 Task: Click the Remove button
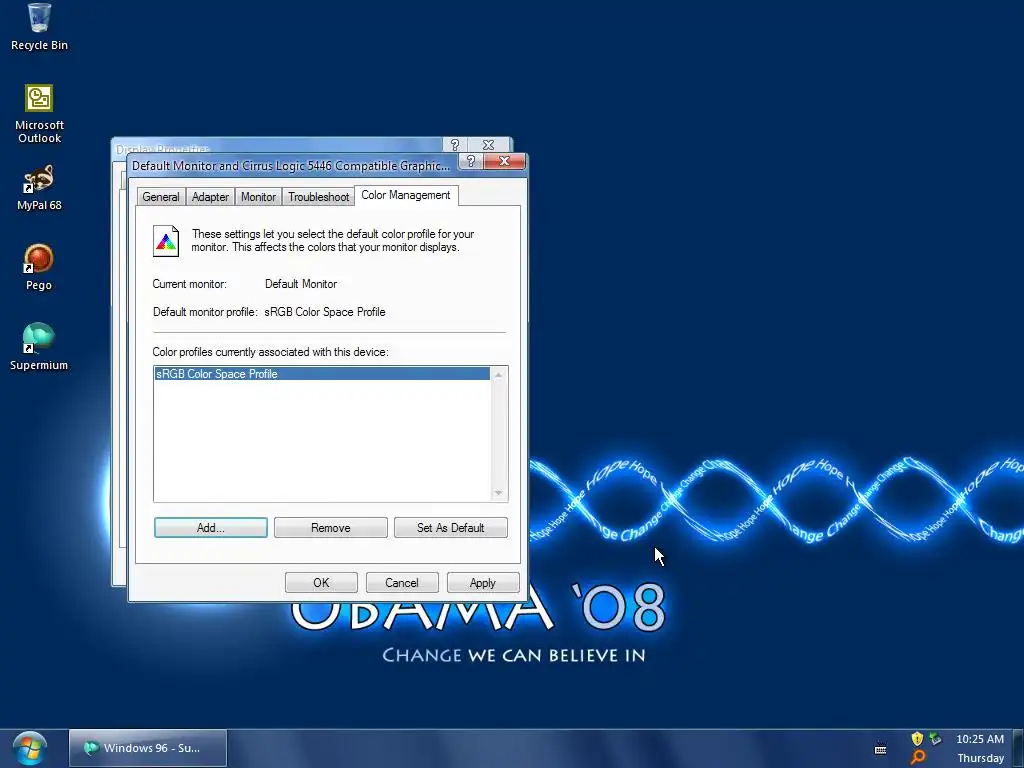330,528
